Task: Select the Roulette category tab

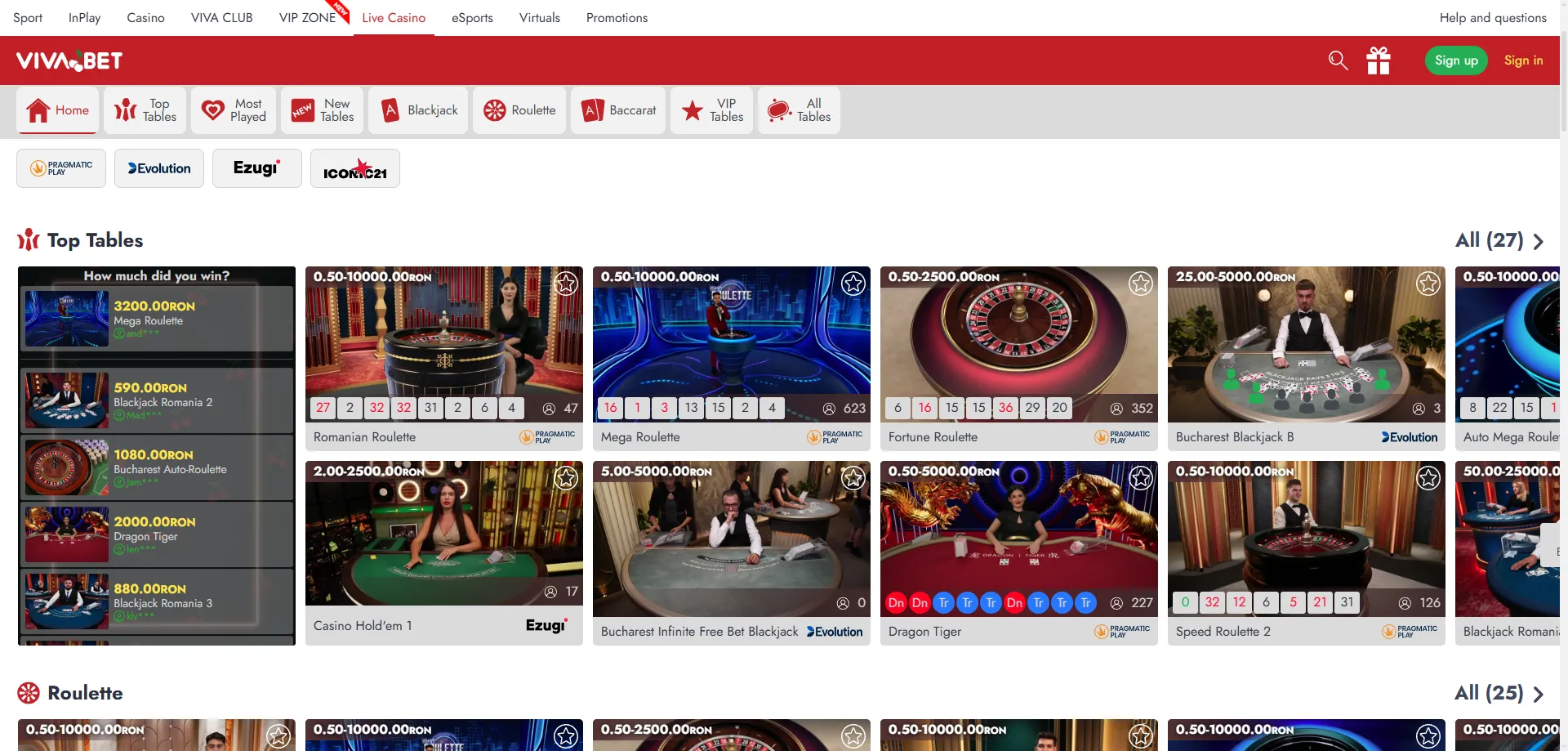Action: pyautogui.click(x=519, y=110)
